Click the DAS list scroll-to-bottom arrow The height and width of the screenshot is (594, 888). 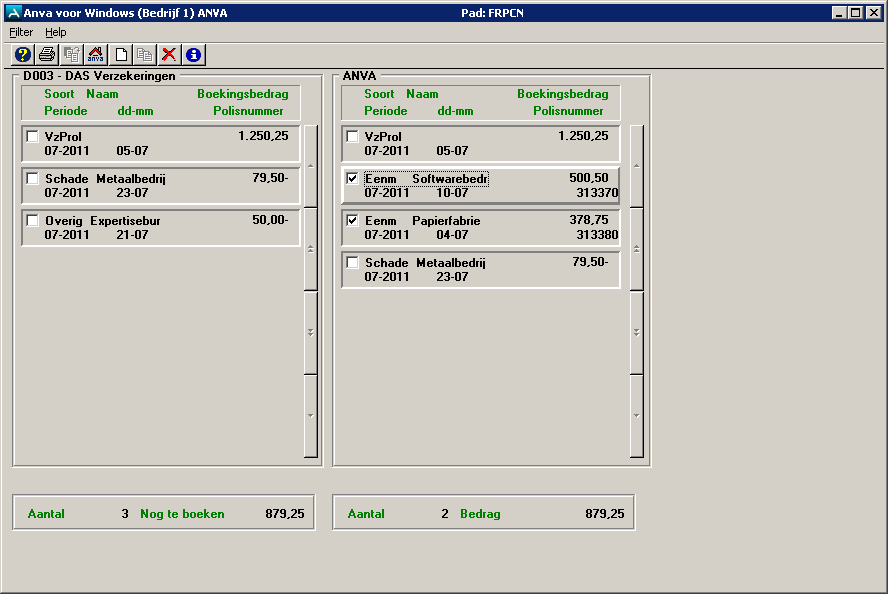click(310, 415)
